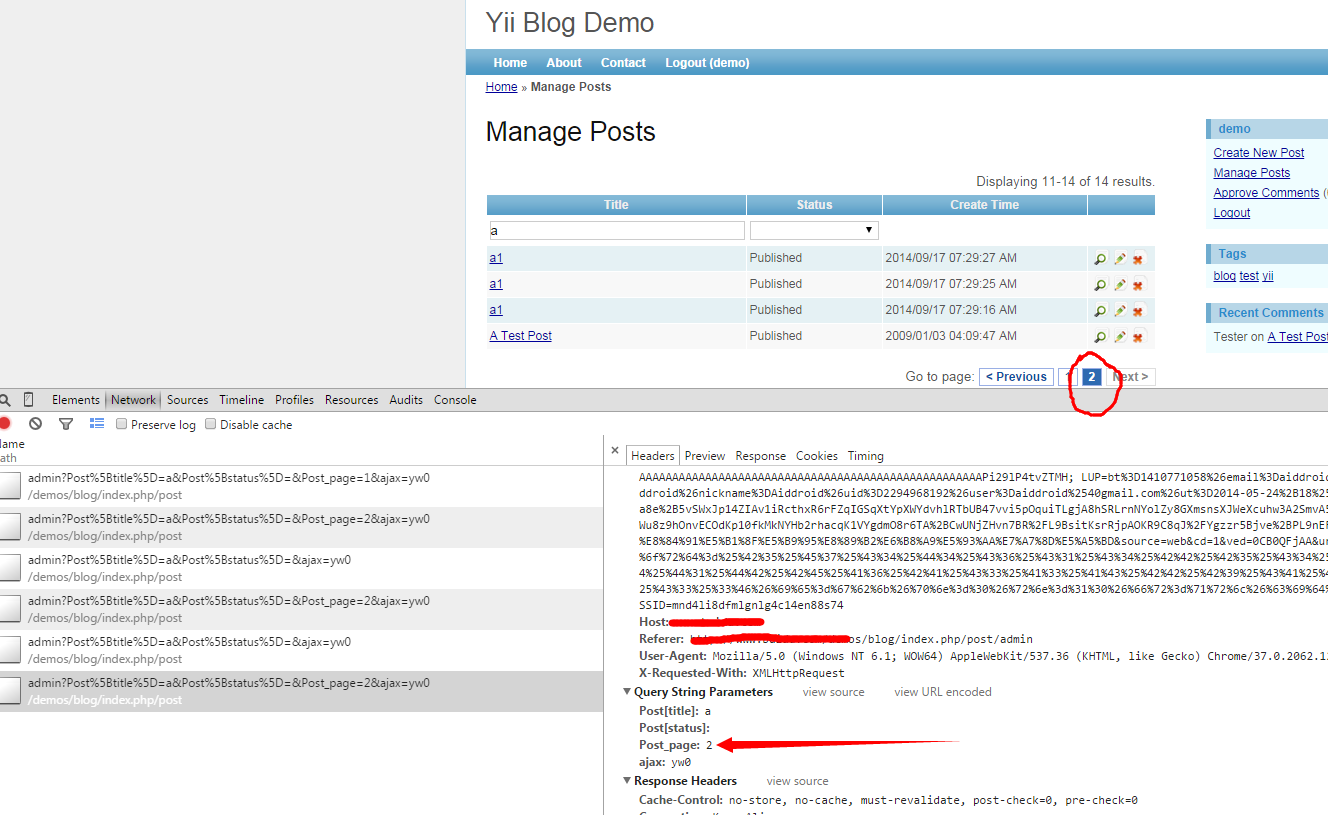
Task: Enable the Preserve log checkbox
Action: coord(121,424)
